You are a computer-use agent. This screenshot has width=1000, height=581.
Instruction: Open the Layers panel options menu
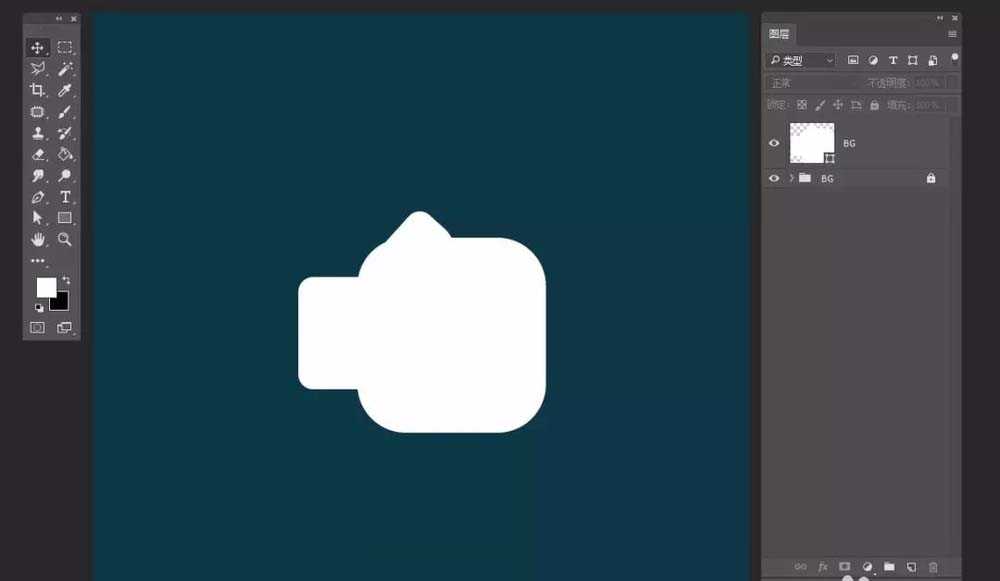952,34
